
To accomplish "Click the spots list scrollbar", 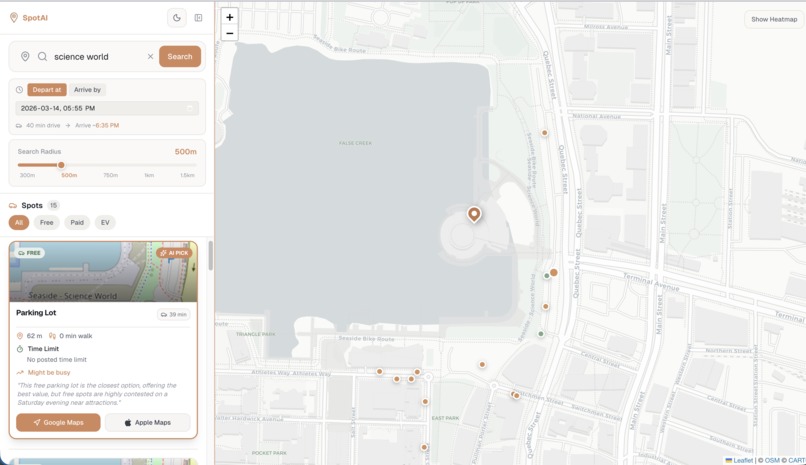I will [x=210, y=255].
